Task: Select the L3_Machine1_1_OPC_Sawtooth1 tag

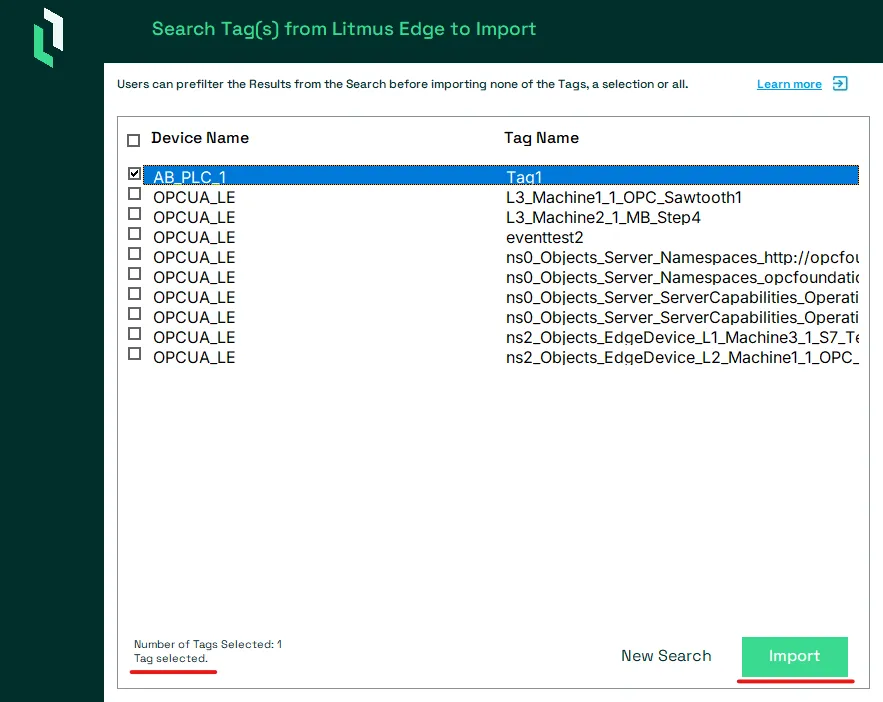Action: coord(623,198)
